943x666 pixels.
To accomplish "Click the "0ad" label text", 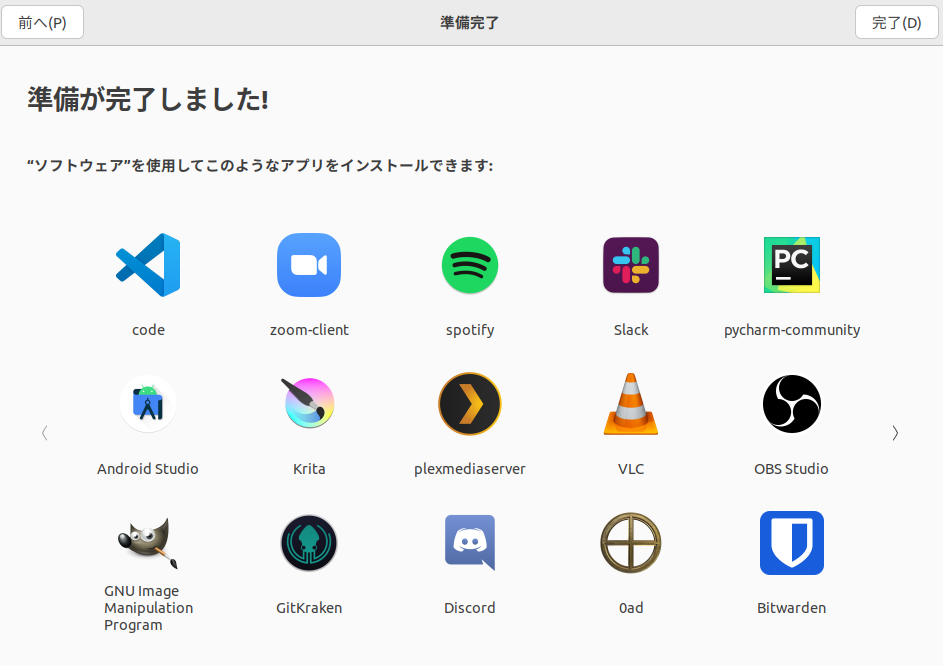I will (631, 608).
